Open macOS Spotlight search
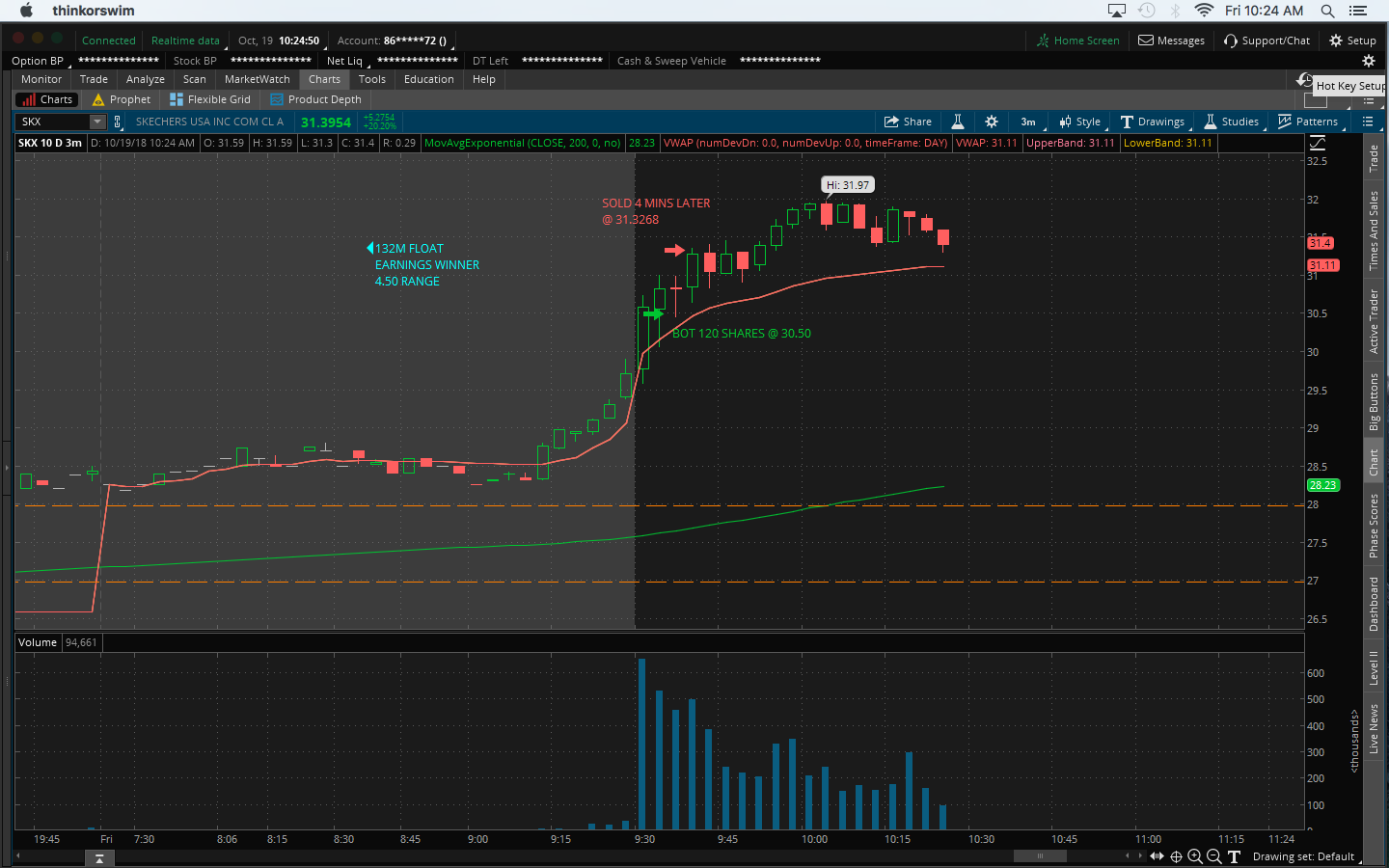Screen dimensions: 1389x868 pyautogui.click(x=1328, y=11)
